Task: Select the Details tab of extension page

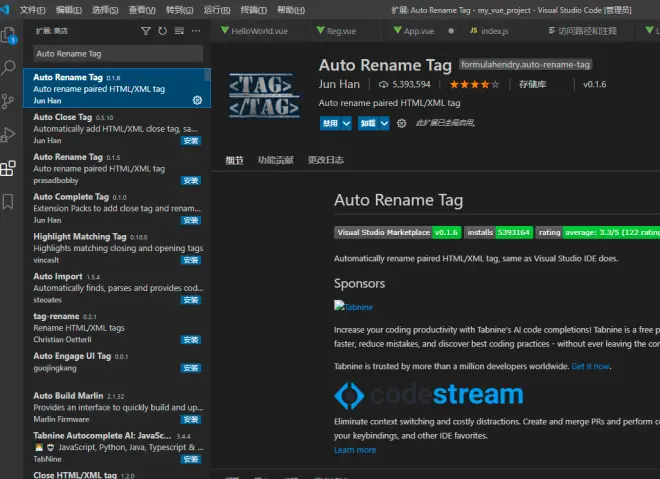Action: click(x=234, y=160)
